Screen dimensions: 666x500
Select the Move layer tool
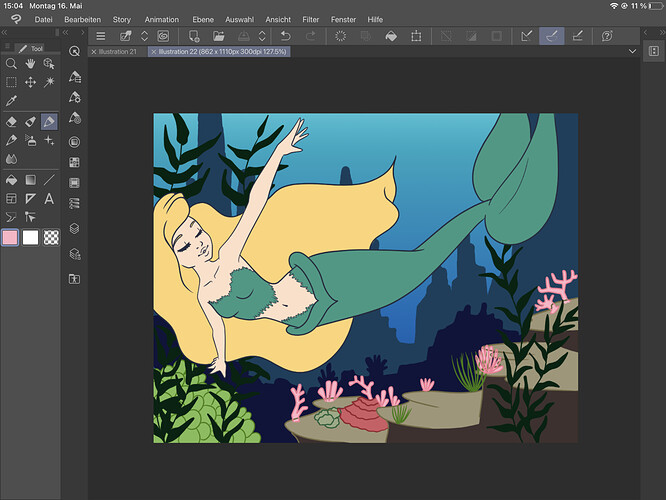click(30, 82)
